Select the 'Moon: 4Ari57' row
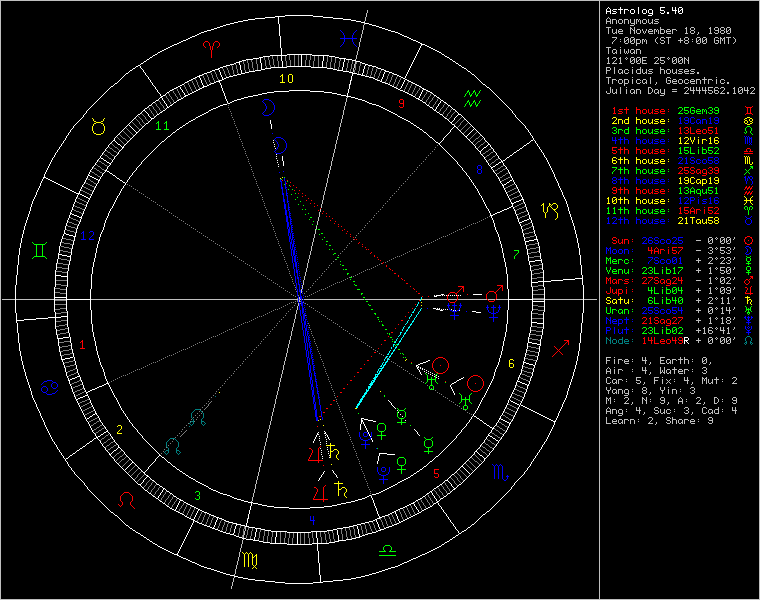760x600 pixels. pyautogui.click(x=680, y=251)
